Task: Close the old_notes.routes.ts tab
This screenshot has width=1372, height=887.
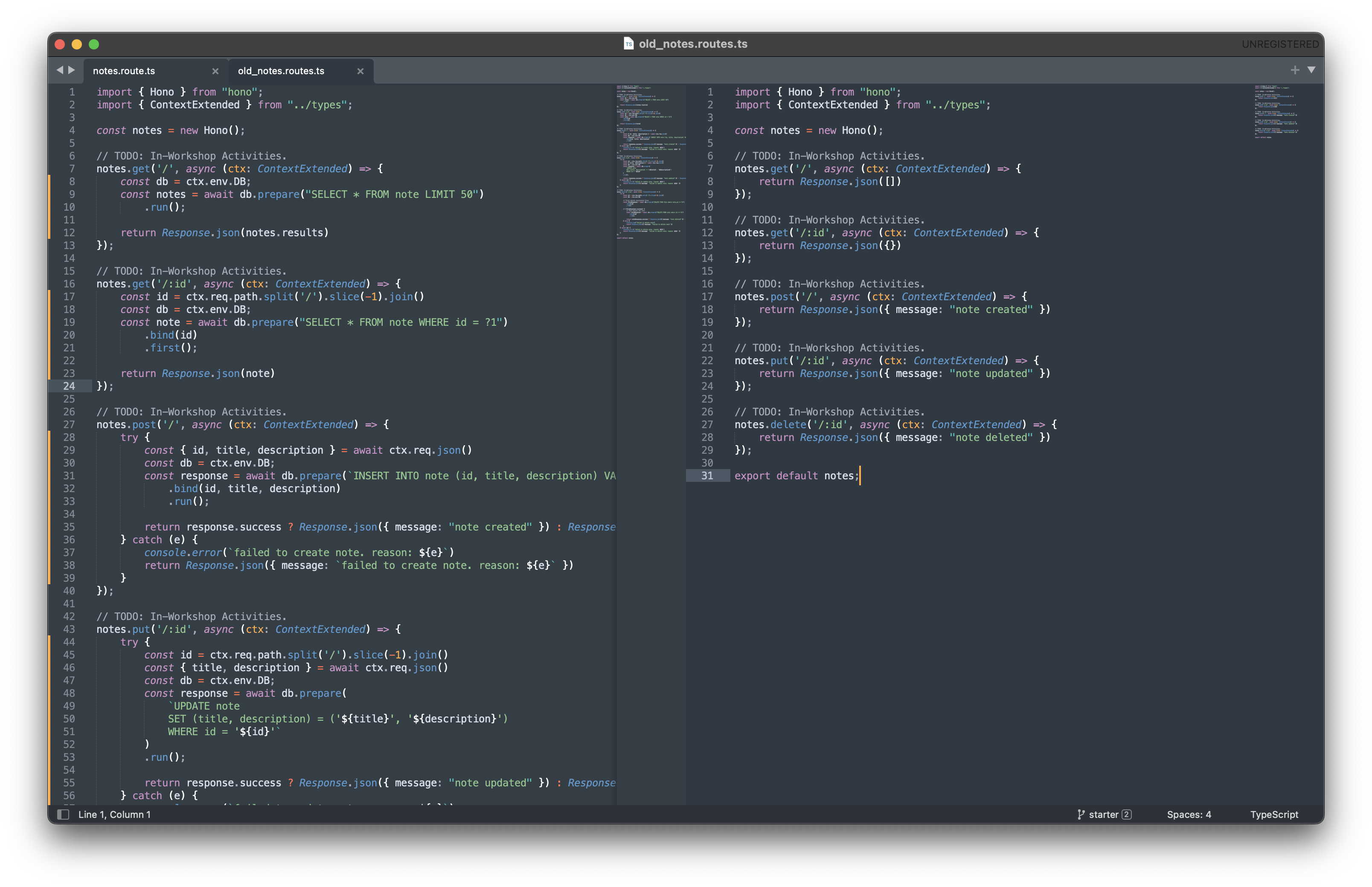Action: click(361, 71)
